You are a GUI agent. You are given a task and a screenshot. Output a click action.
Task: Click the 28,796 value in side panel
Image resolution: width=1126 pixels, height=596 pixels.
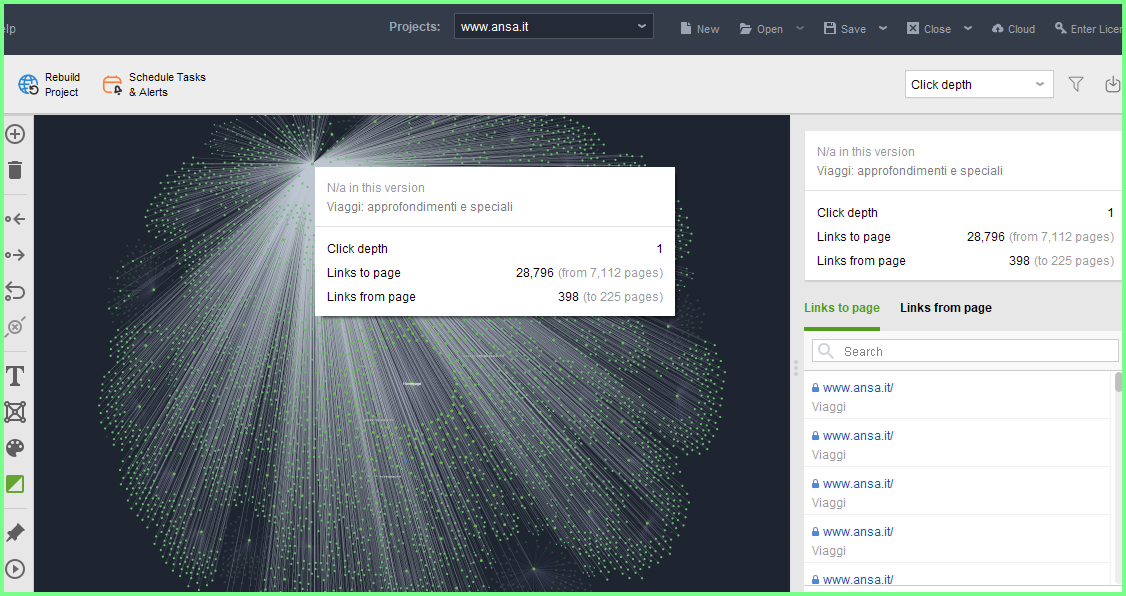pyautogui.click(x=985, y=237)
